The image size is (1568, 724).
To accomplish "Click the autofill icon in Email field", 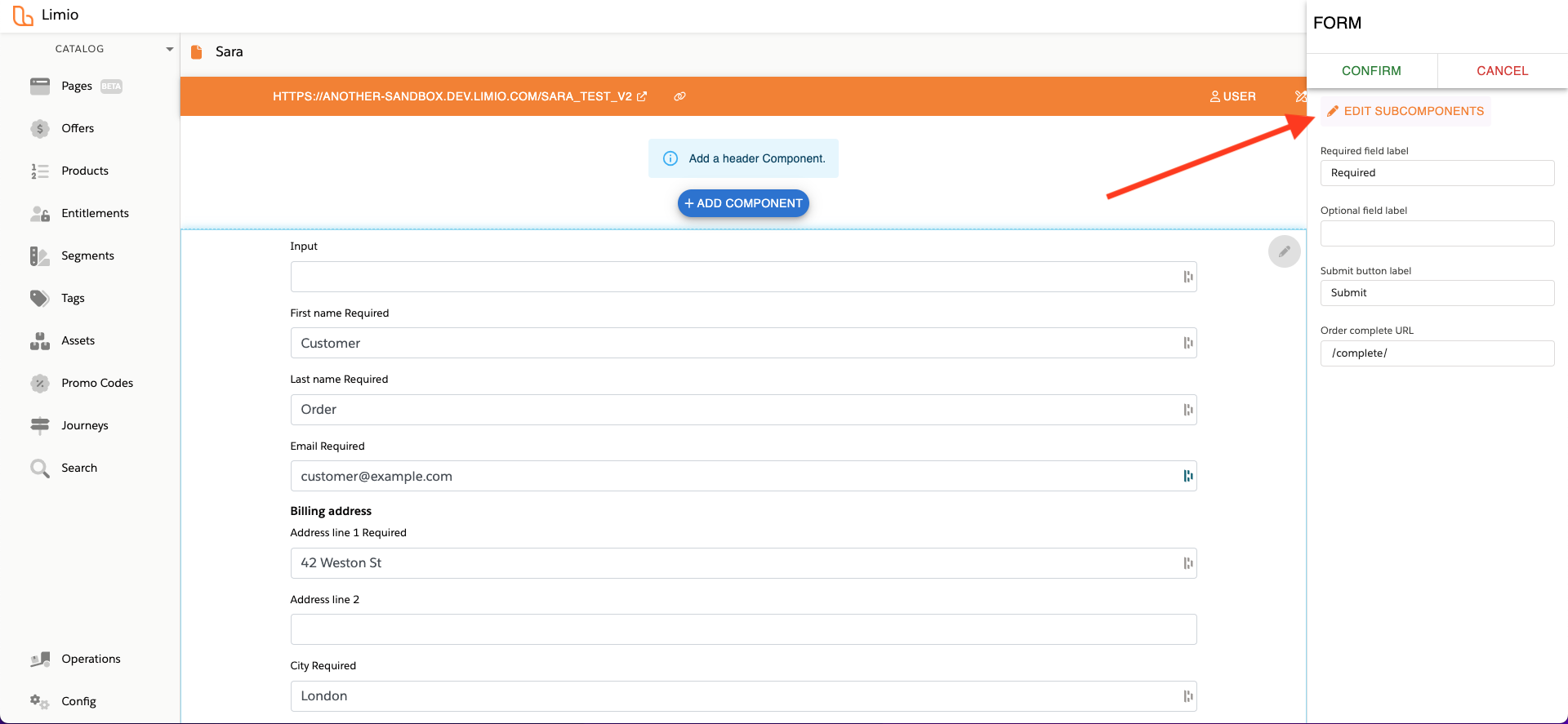I will tap(1188, 476).
